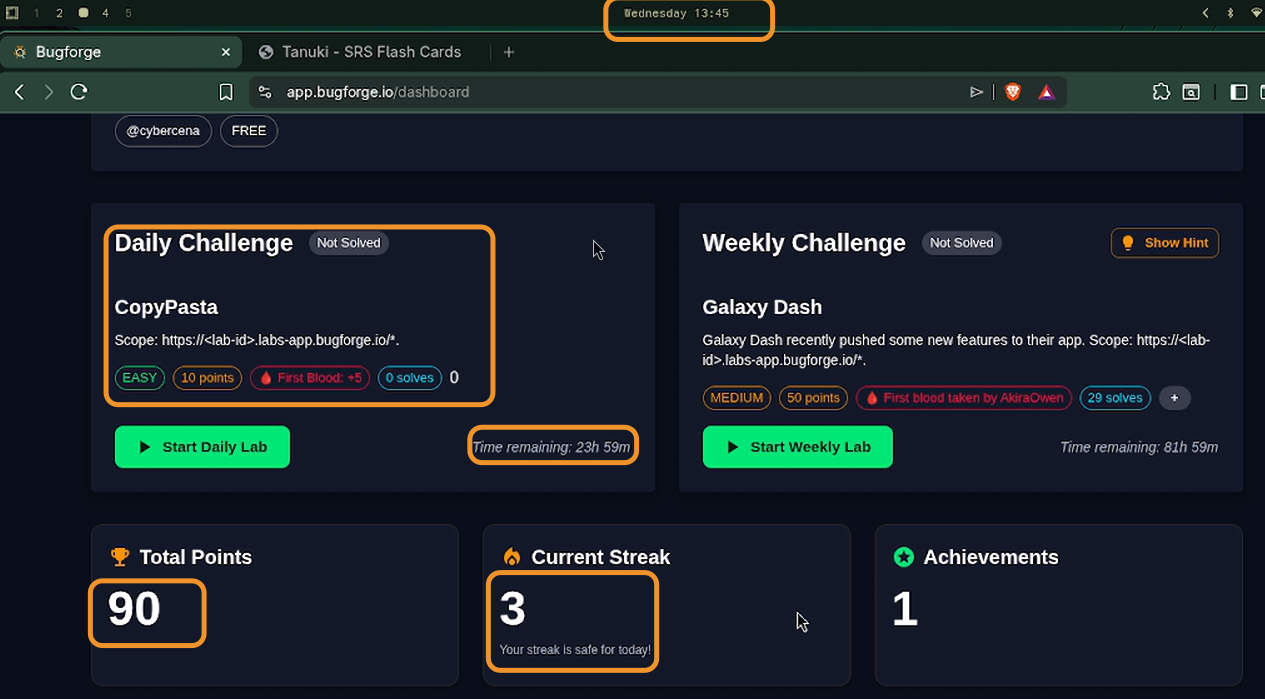Click the send/share arrow in address bar
Screen dimensions: 1265x699
coord(977,92)
